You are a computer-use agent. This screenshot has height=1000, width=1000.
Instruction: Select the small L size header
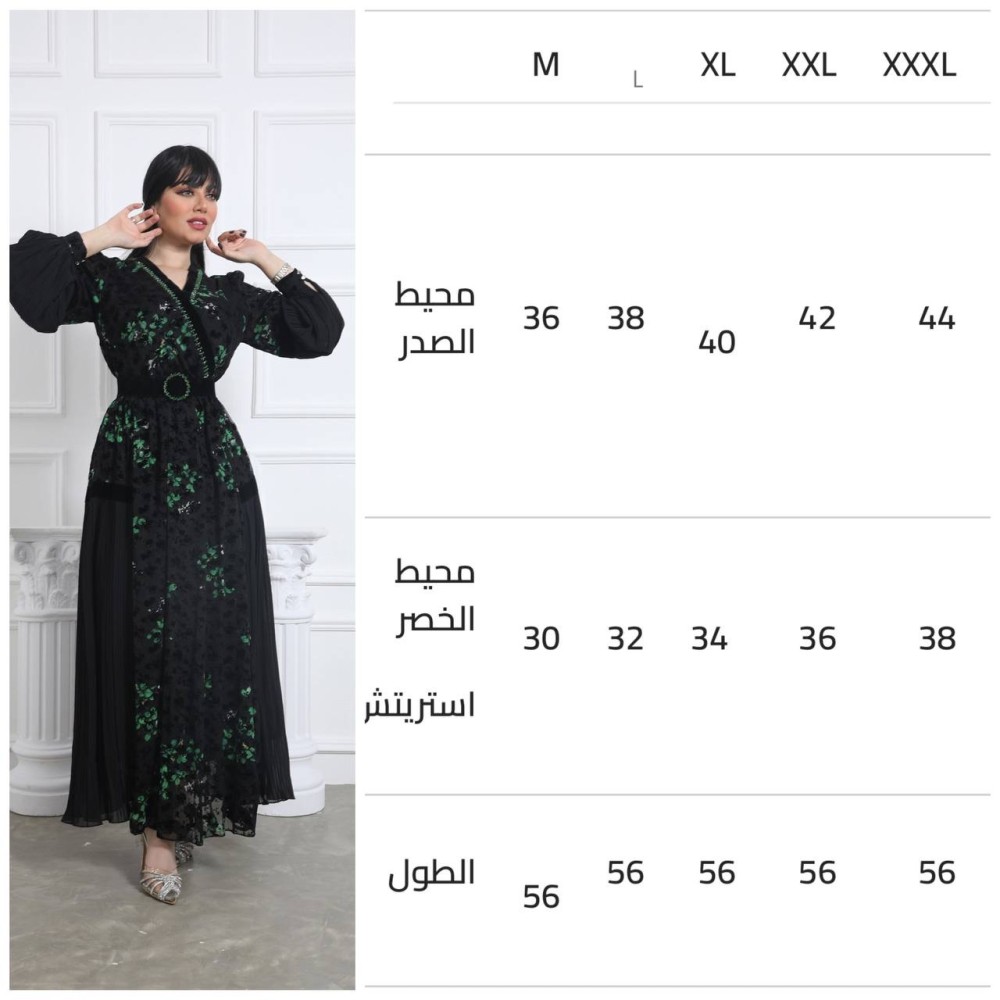(x=638, y=80)
